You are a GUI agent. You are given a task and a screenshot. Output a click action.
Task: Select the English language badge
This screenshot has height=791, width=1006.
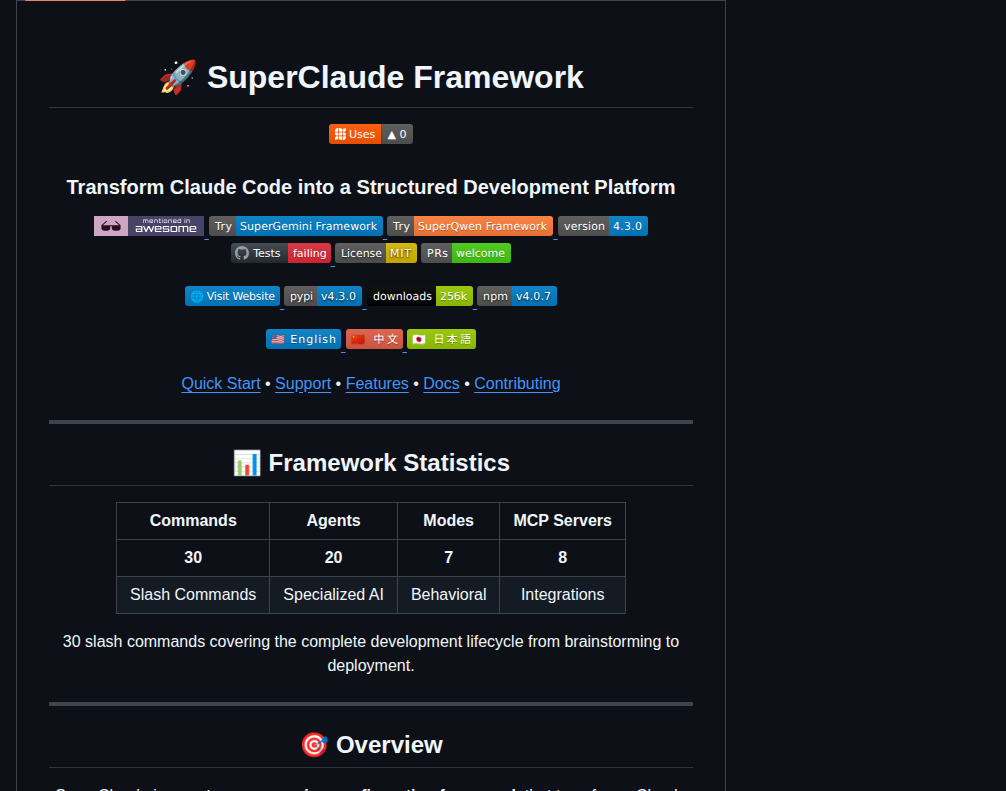[303, 339]
